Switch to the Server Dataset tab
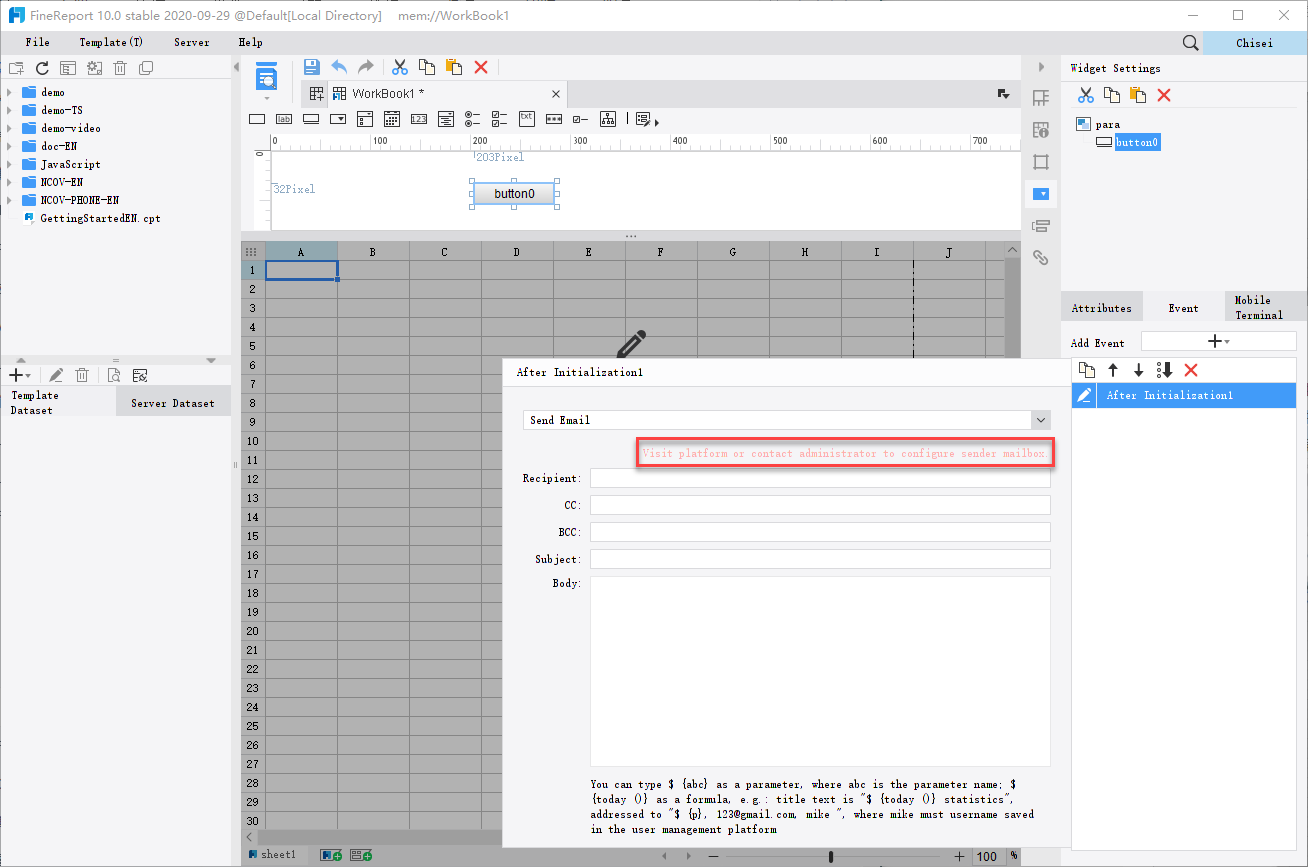This screenshot has height=867, width=1308. point(173,403)
